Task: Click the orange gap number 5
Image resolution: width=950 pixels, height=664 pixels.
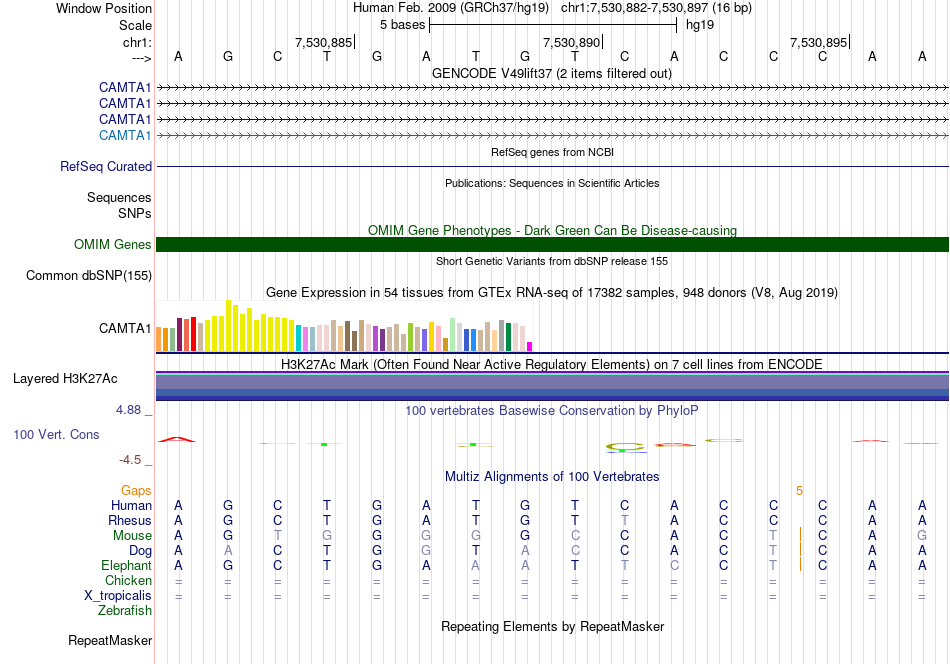Action: pos(799,491)
